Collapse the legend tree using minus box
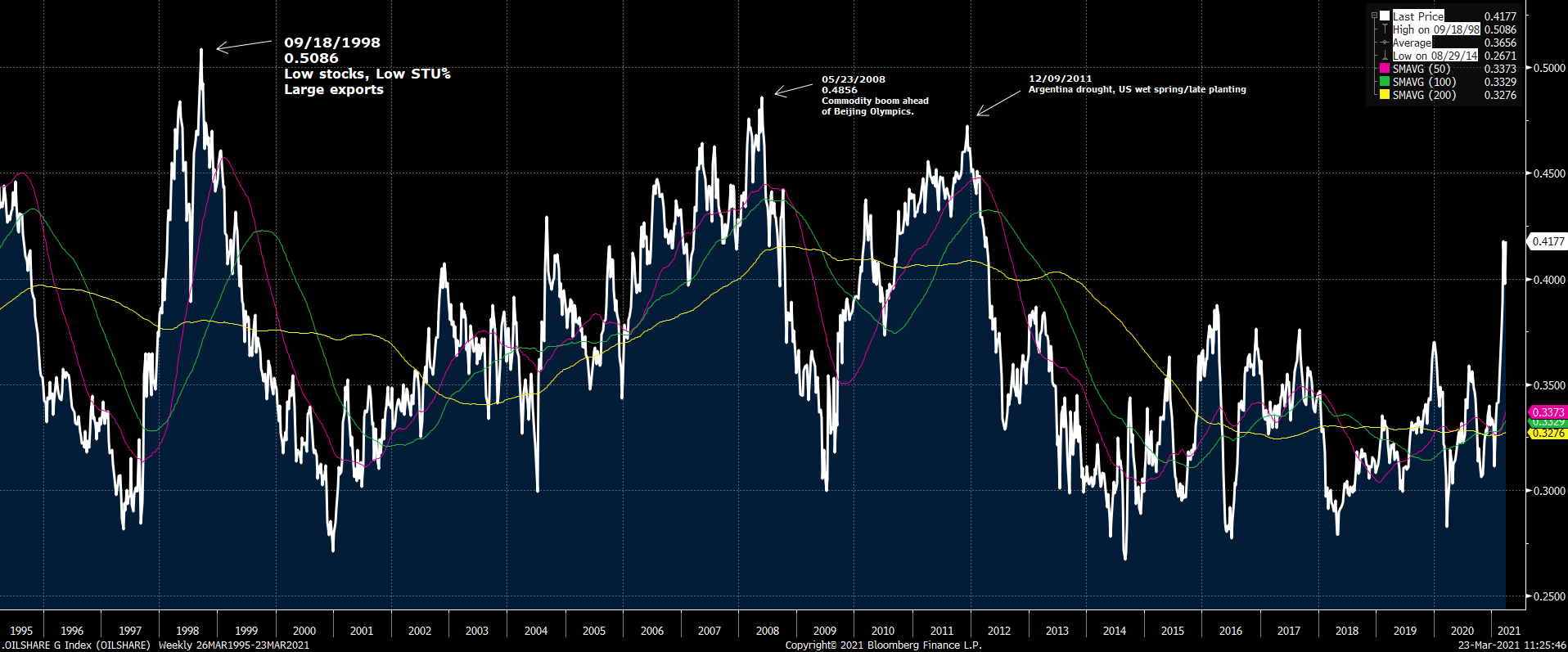This screenshot has width=1568, height=652. pyautogui.click(x=1374, y=16)
